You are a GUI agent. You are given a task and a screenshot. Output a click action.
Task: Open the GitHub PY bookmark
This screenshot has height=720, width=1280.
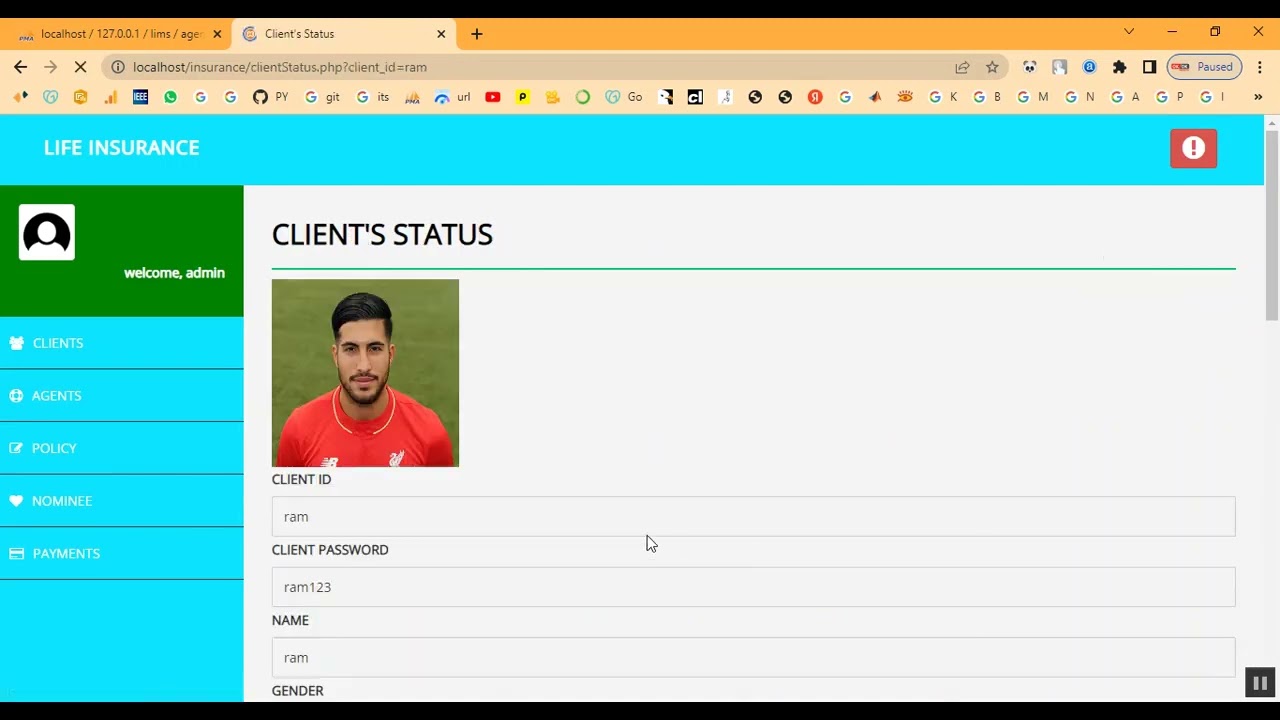tap(270, 97)
